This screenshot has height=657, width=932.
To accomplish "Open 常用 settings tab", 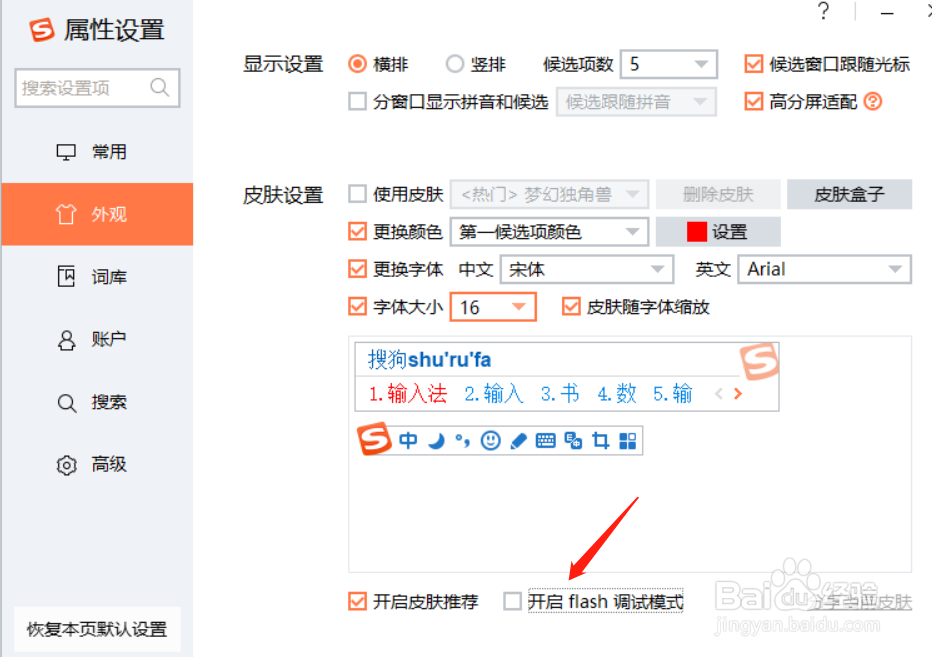I will pyautogui.click(x=97, y=152).
